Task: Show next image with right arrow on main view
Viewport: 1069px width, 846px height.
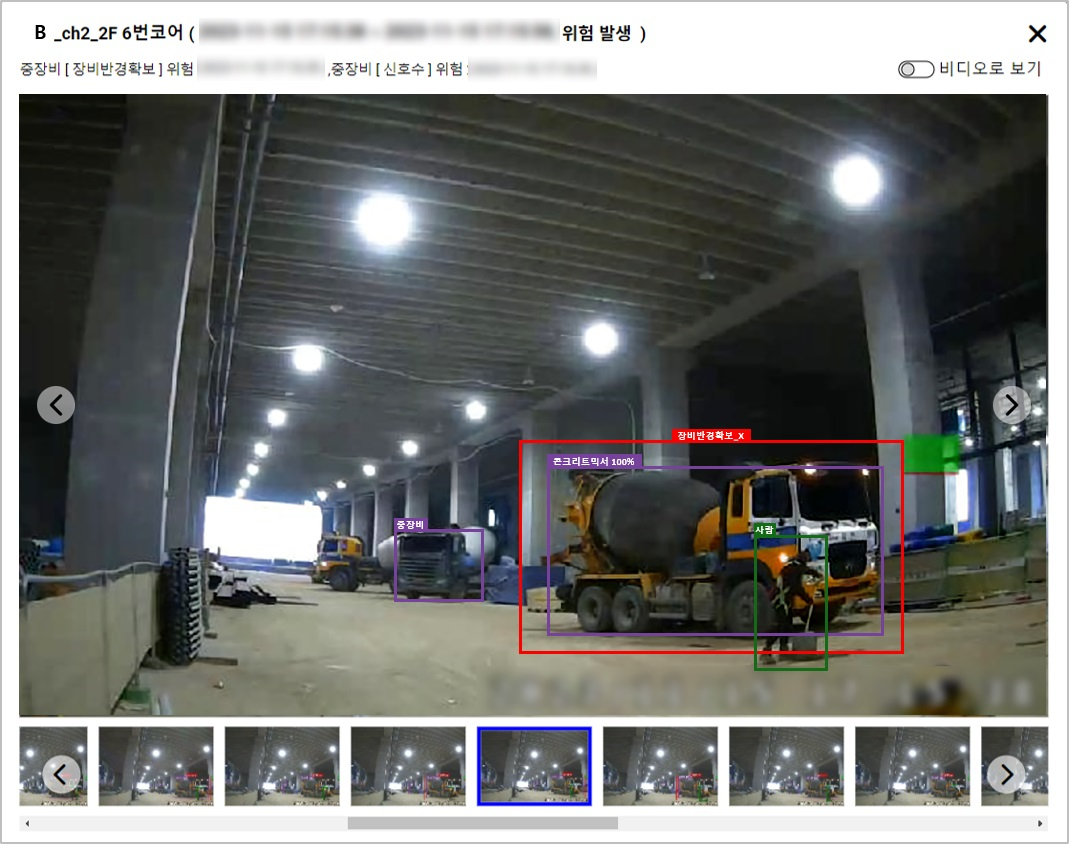Action: click(x=1011, y=405)
